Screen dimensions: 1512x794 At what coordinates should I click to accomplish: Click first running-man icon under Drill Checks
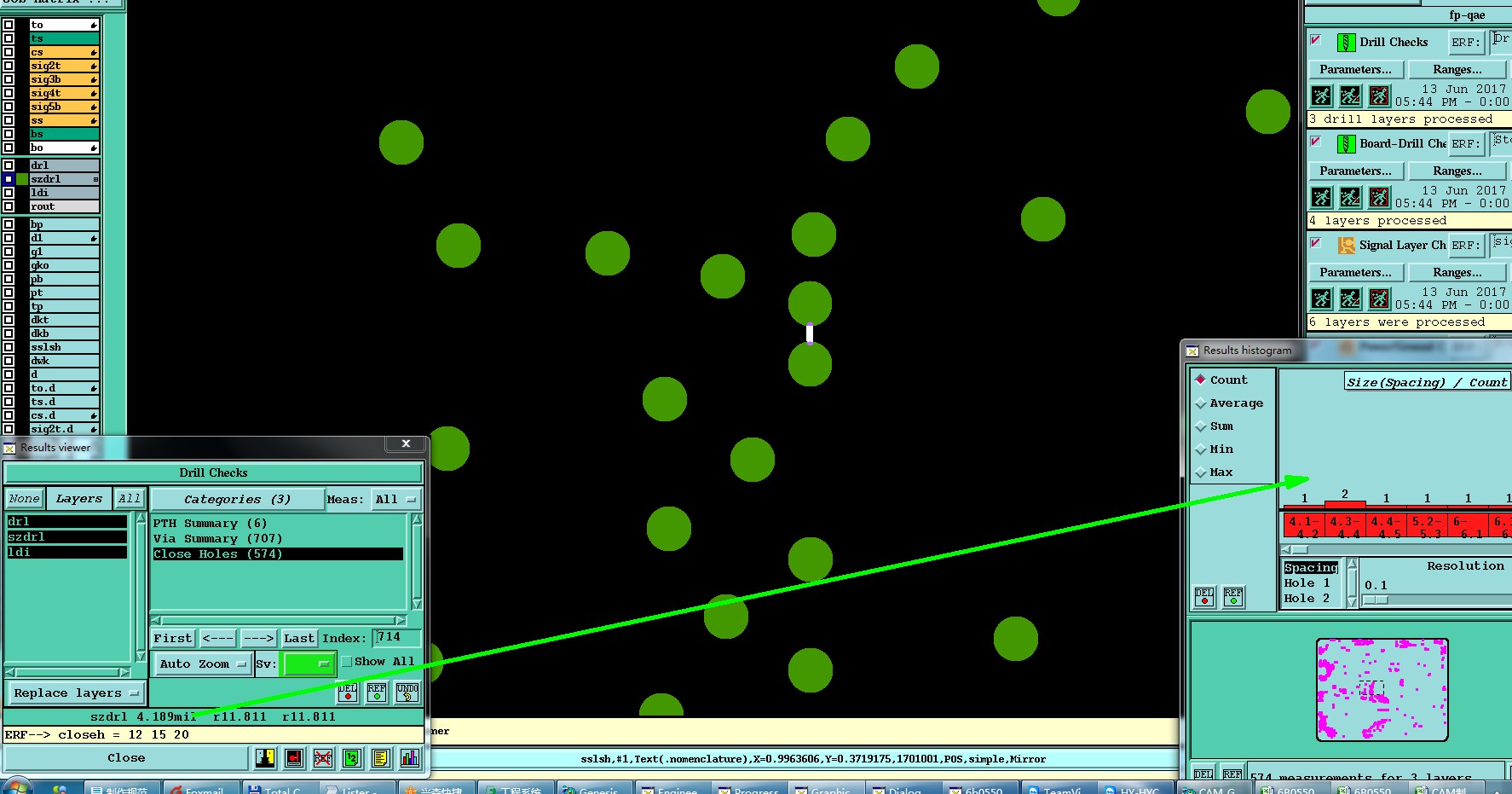(1321, 96)
